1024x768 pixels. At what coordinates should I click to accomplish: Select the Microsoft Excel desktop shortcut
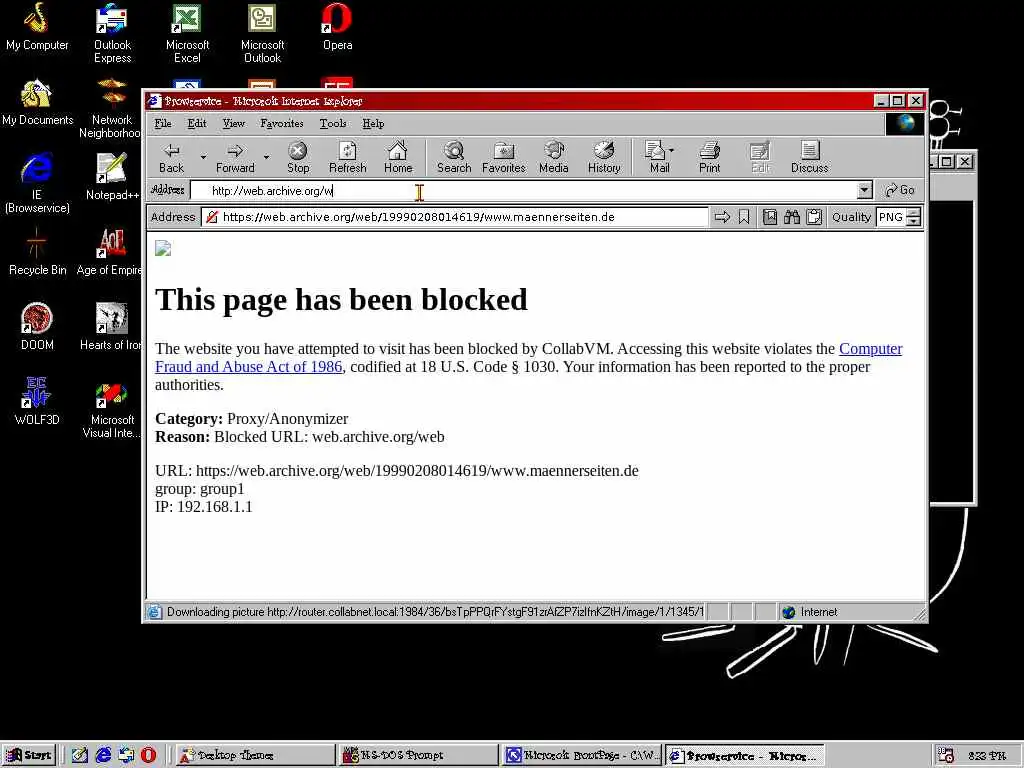tap(187, 33)
